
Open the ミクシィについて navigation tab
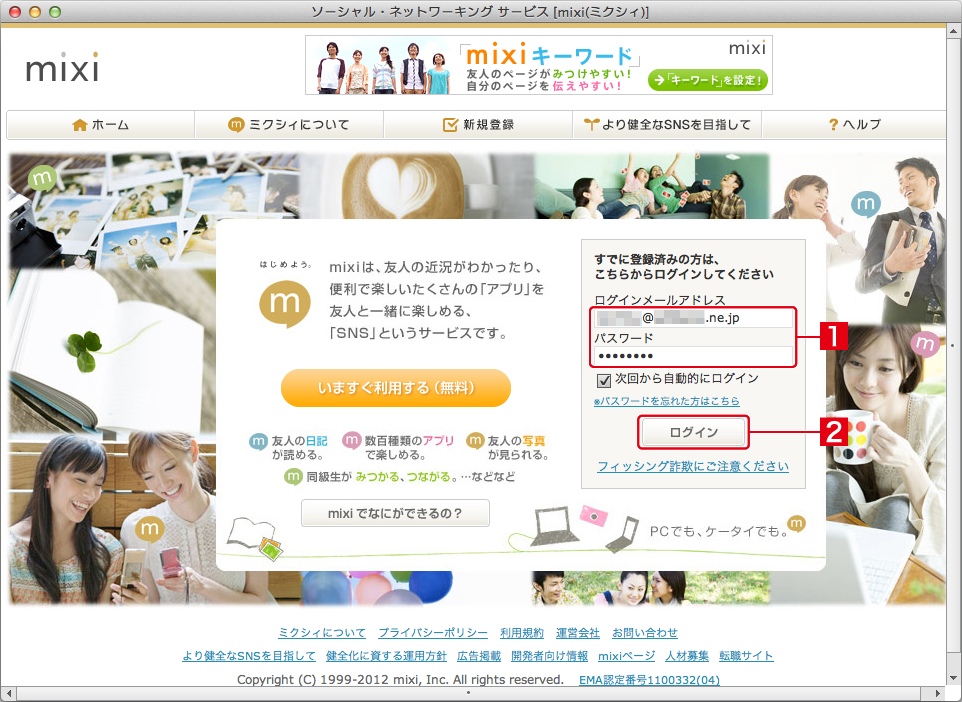click(x=289, y=125)
